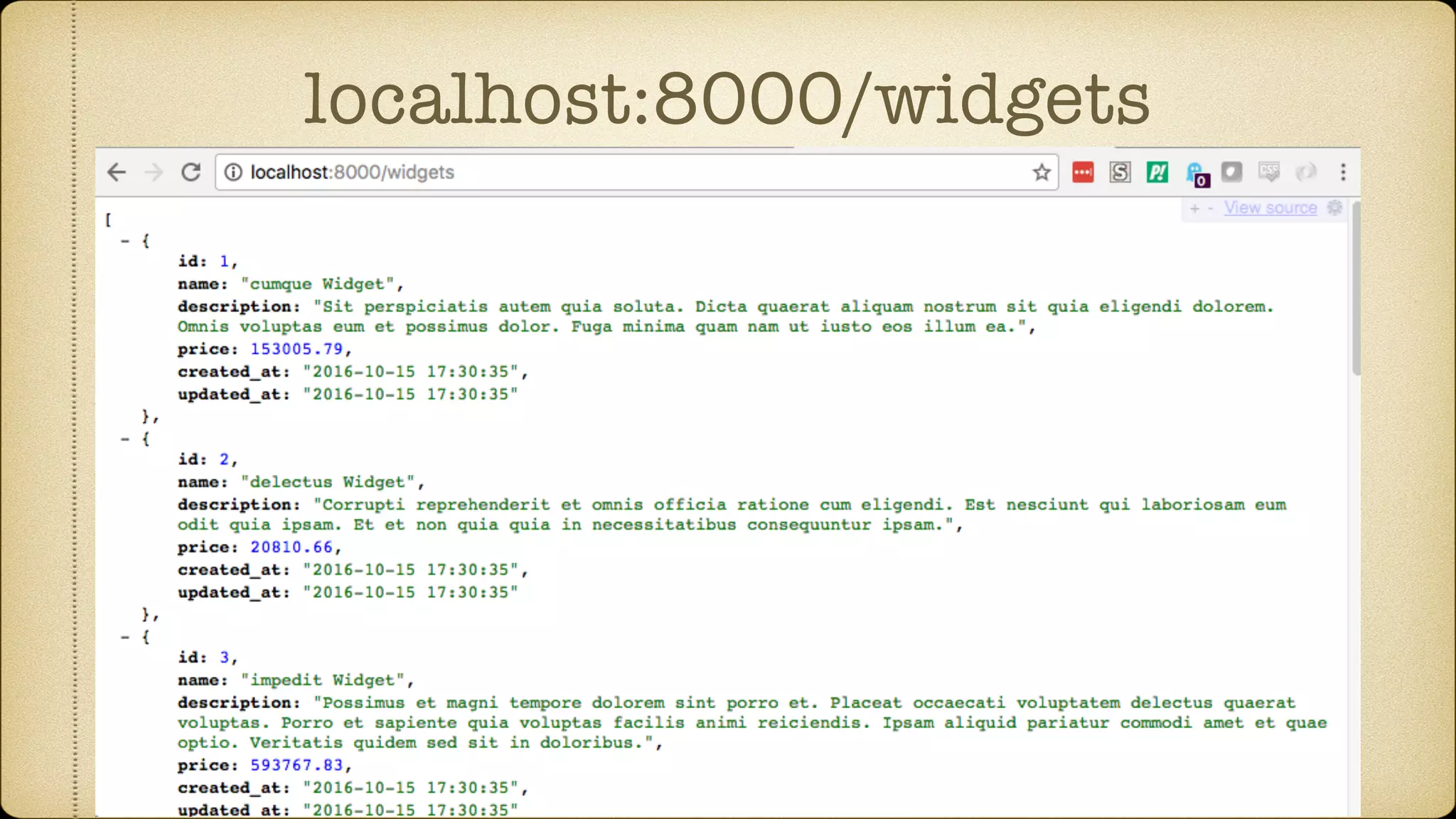Viewport: 1456px width, 819px height.
Task: Collapse the object with id 1
Action: coord(125,241)
